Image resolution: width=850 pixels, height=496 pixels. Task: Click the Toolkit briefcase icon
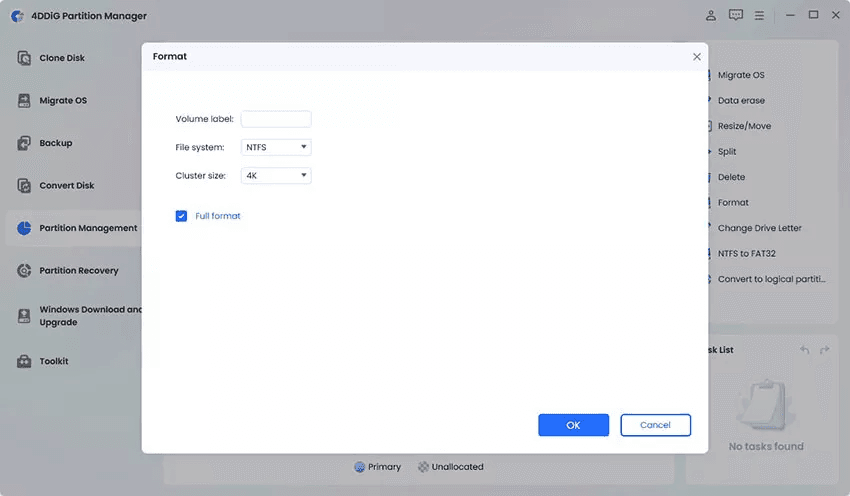[x=24, y=362]
